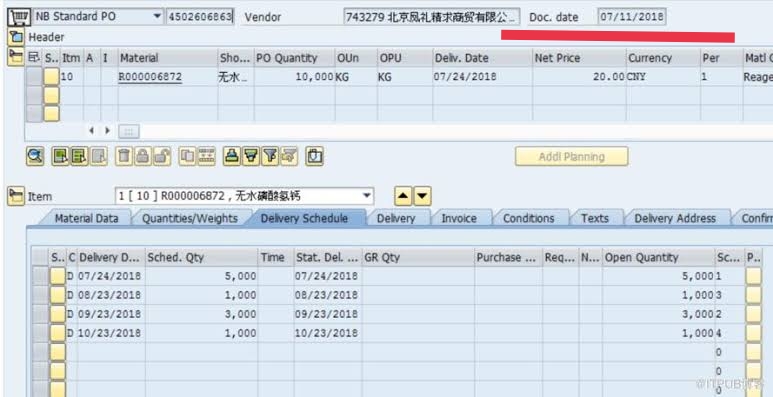773x397 pixels.
Task: Click the Sched. Qty cell showing 5,000
Action: click(x=201, y=276)
